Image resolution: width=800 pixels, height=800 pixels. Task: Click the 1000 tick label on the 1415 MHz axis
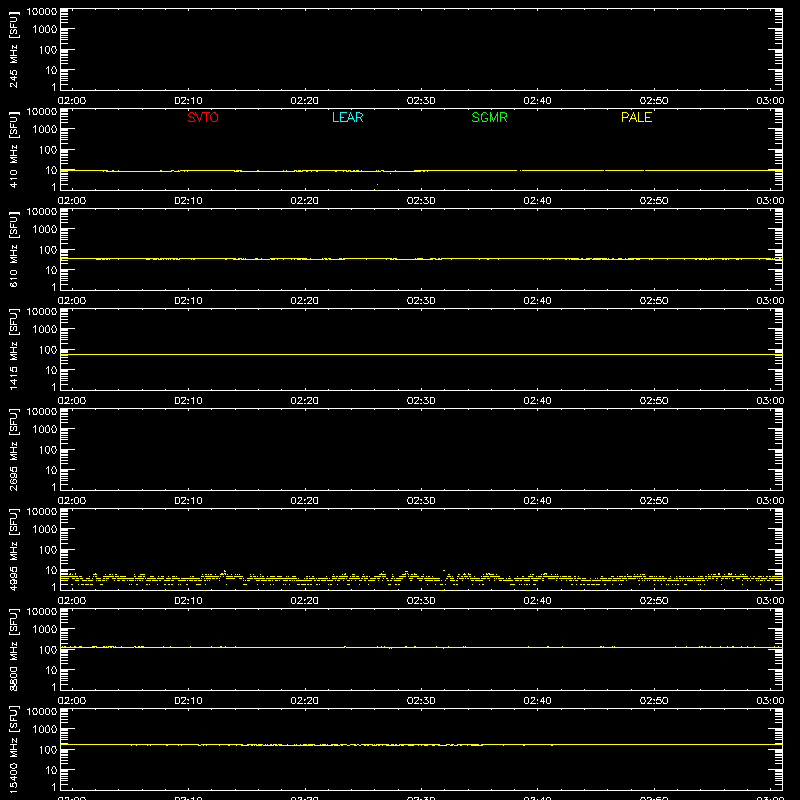(x=45, y=330)
